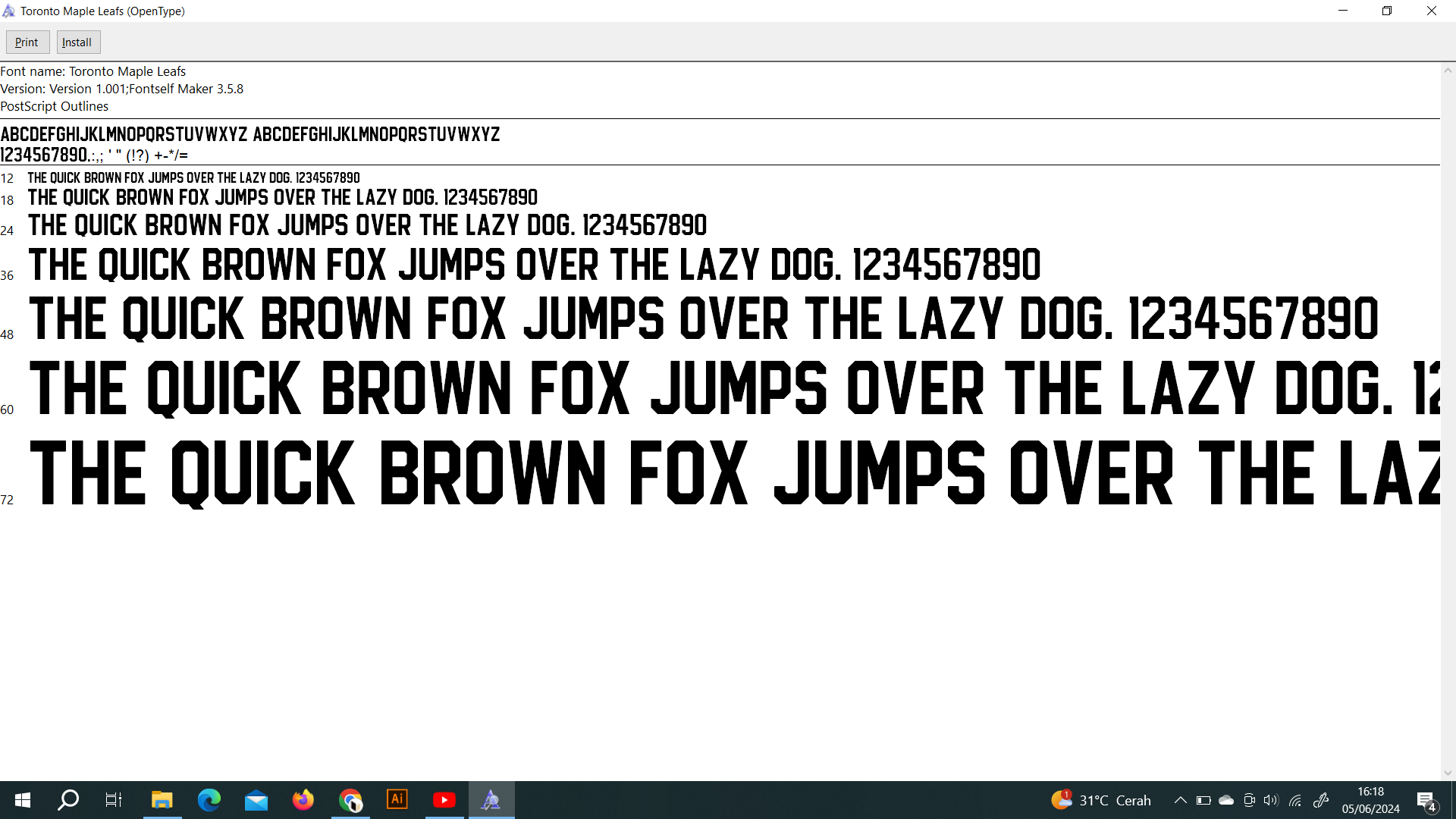1456x819 pixels.
Task: Launch Microsoft Edge from taskbar
Action: [209, 800]
